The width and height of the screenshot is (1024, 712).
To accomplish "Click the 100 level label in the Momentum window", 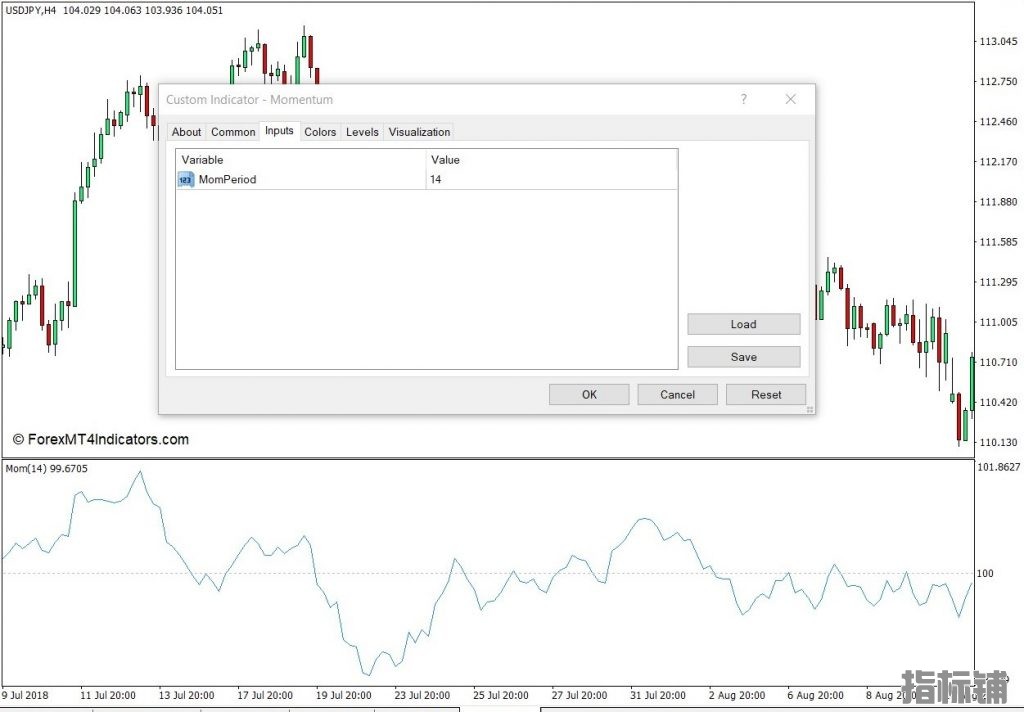I will click(984, 574).
